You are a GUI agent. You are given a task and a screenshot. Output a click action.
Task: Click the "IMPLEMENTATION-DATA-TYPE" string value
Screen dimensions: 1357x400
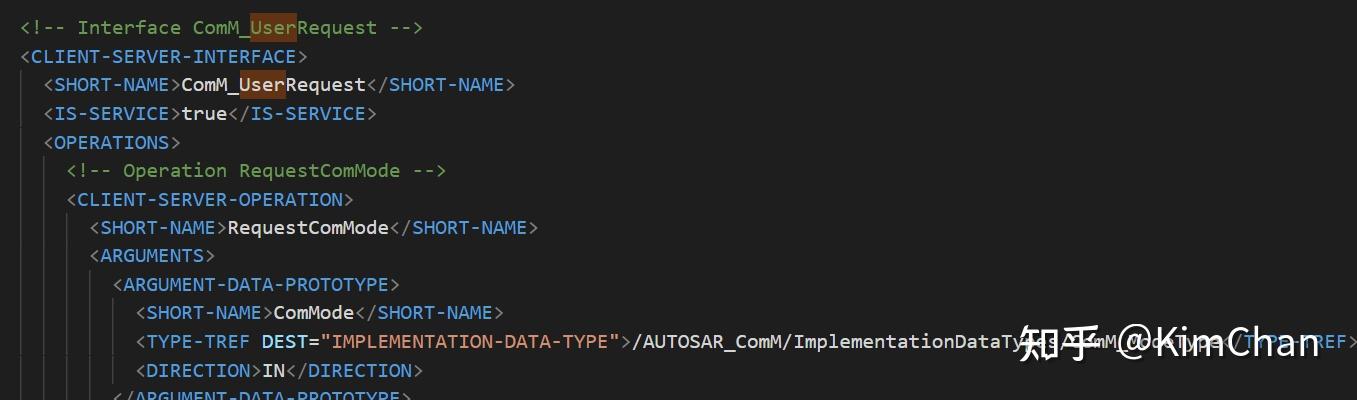coord(470,342)
